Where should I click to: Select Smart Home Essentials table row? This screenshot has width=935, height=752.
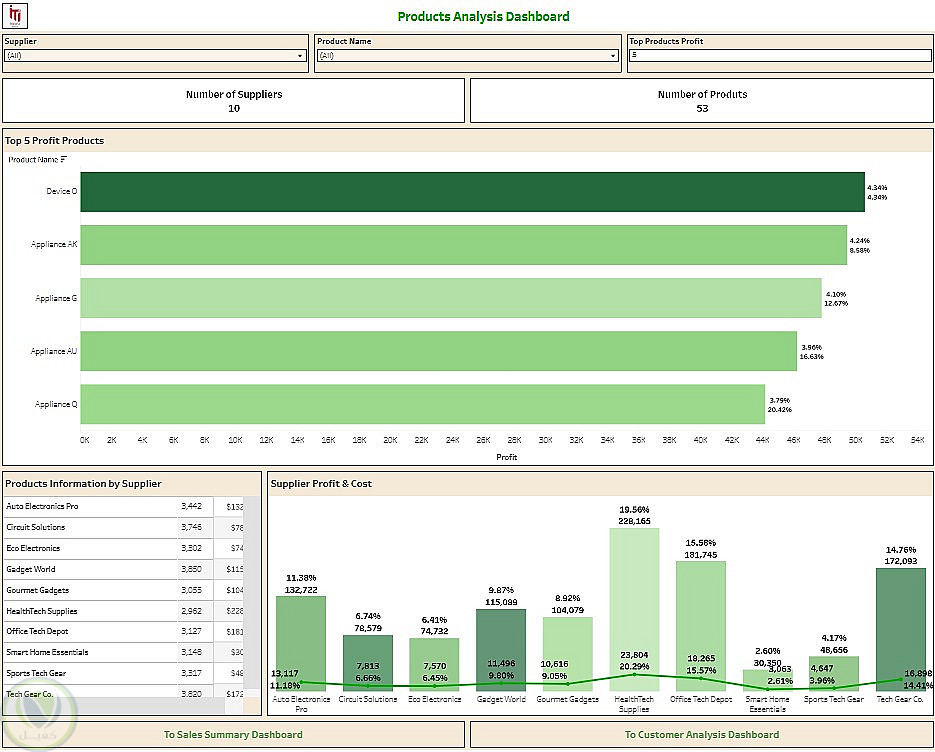pos(124,652)
